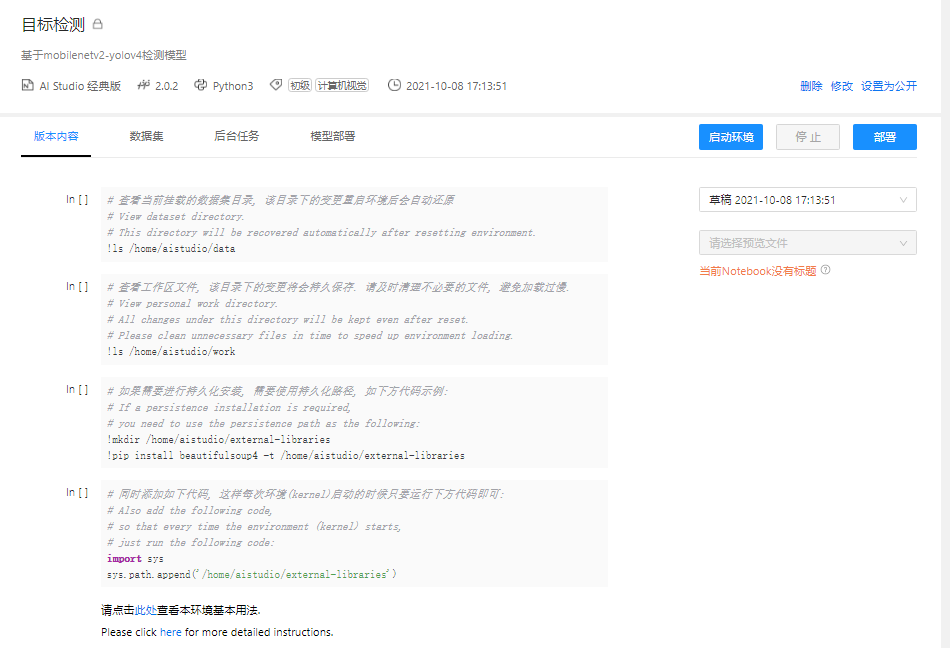Click the 计算机视觉 category tag
Viewport: 950px width, 648px height.
point(340,85)
